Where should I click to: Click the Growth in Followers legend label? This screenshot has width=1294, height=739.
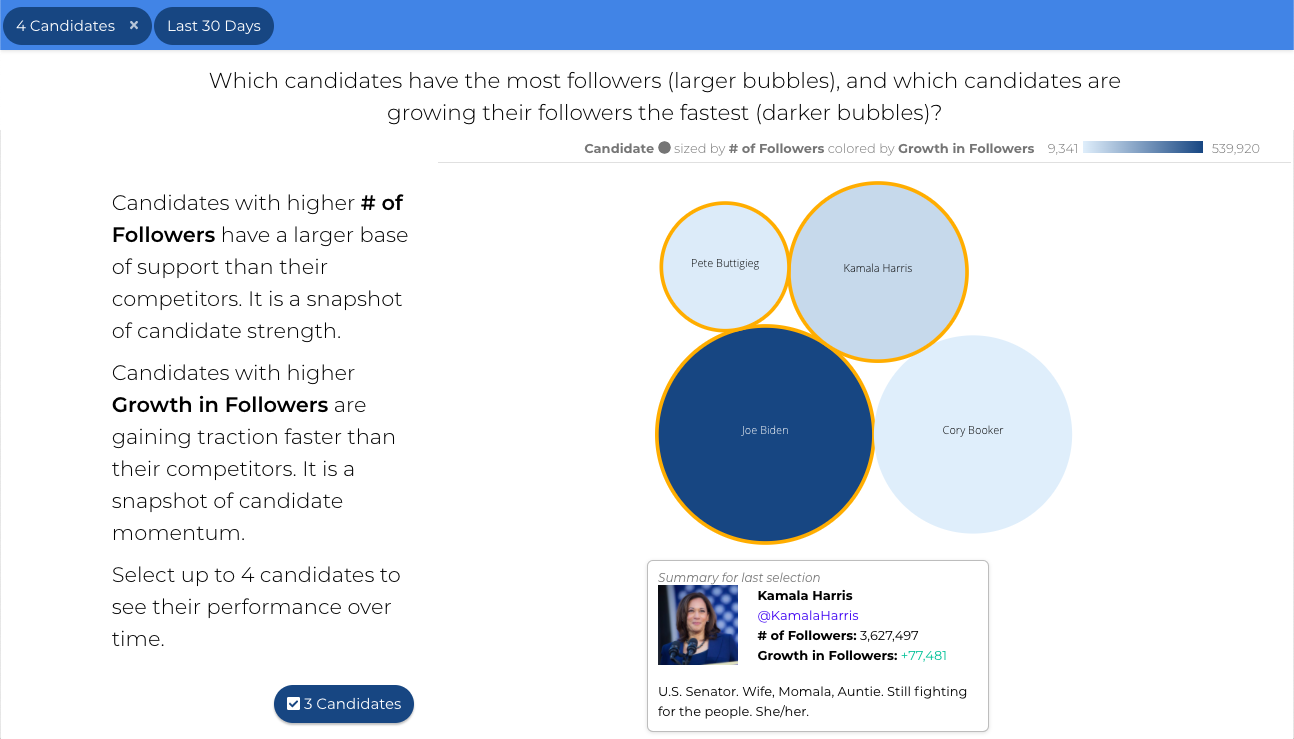click(966, 149)
